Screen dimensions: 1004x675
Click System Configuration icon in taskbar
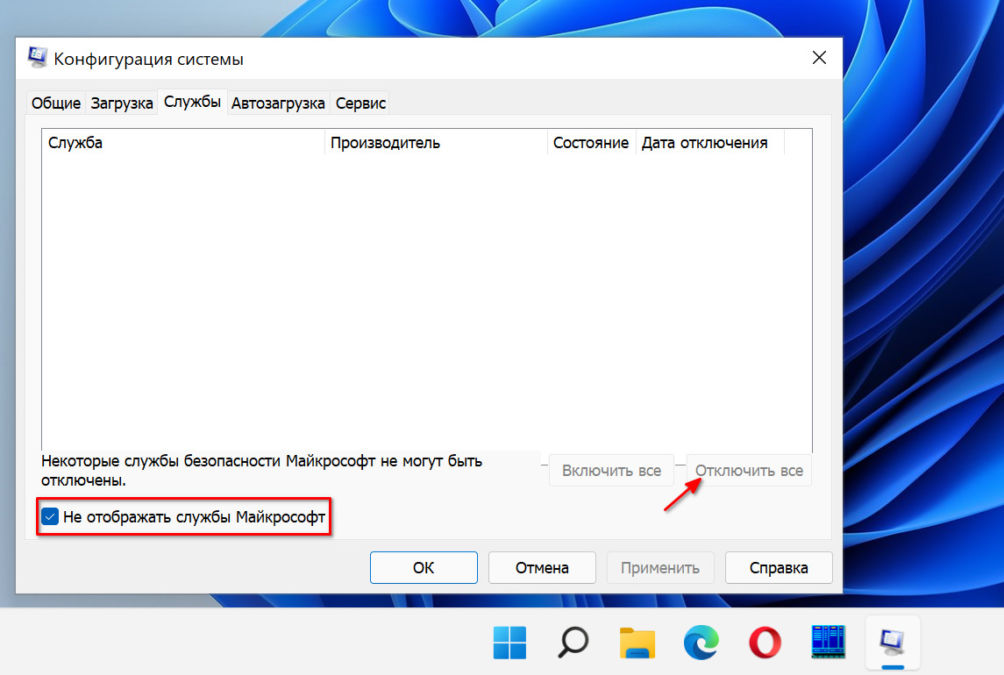[892, 642]
